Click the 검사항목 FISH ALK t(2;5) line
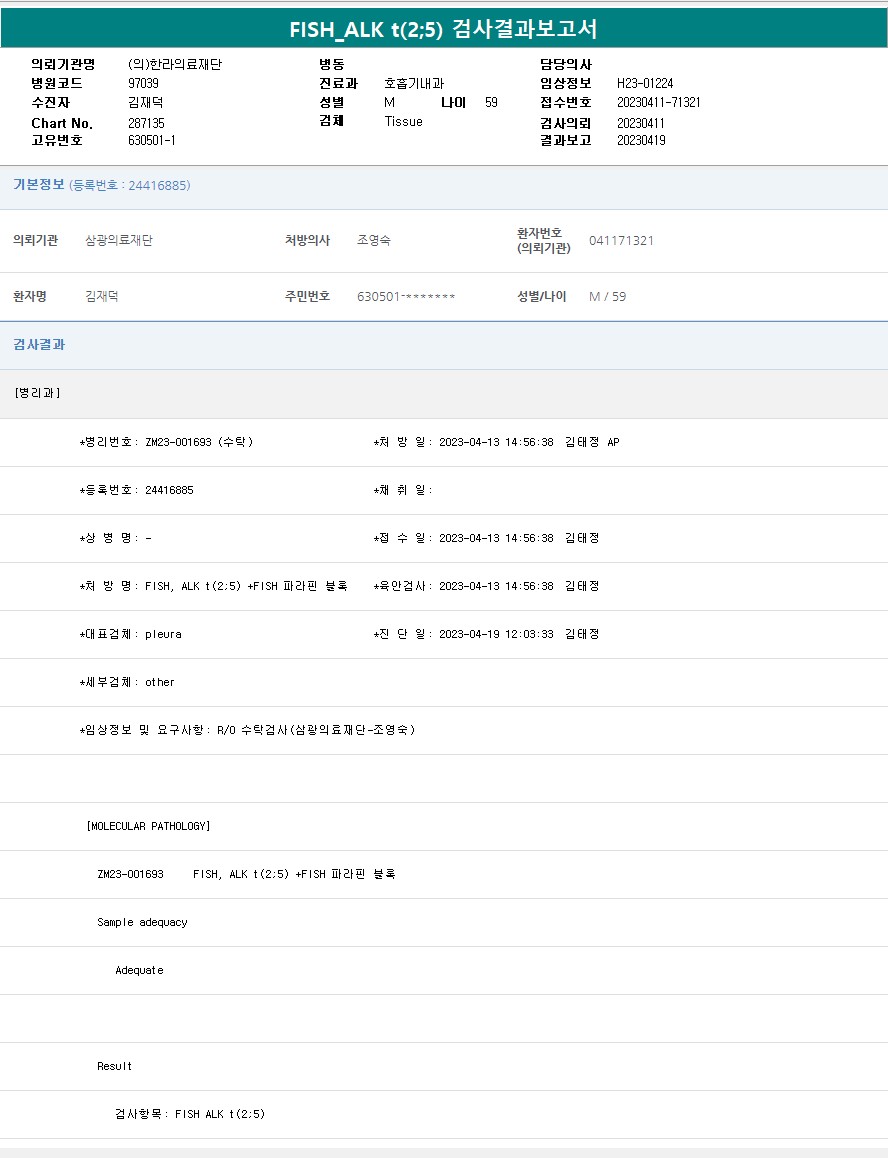Image resolution: width=888 pixels, height=1158 pixels. (x=190, y=1114)
